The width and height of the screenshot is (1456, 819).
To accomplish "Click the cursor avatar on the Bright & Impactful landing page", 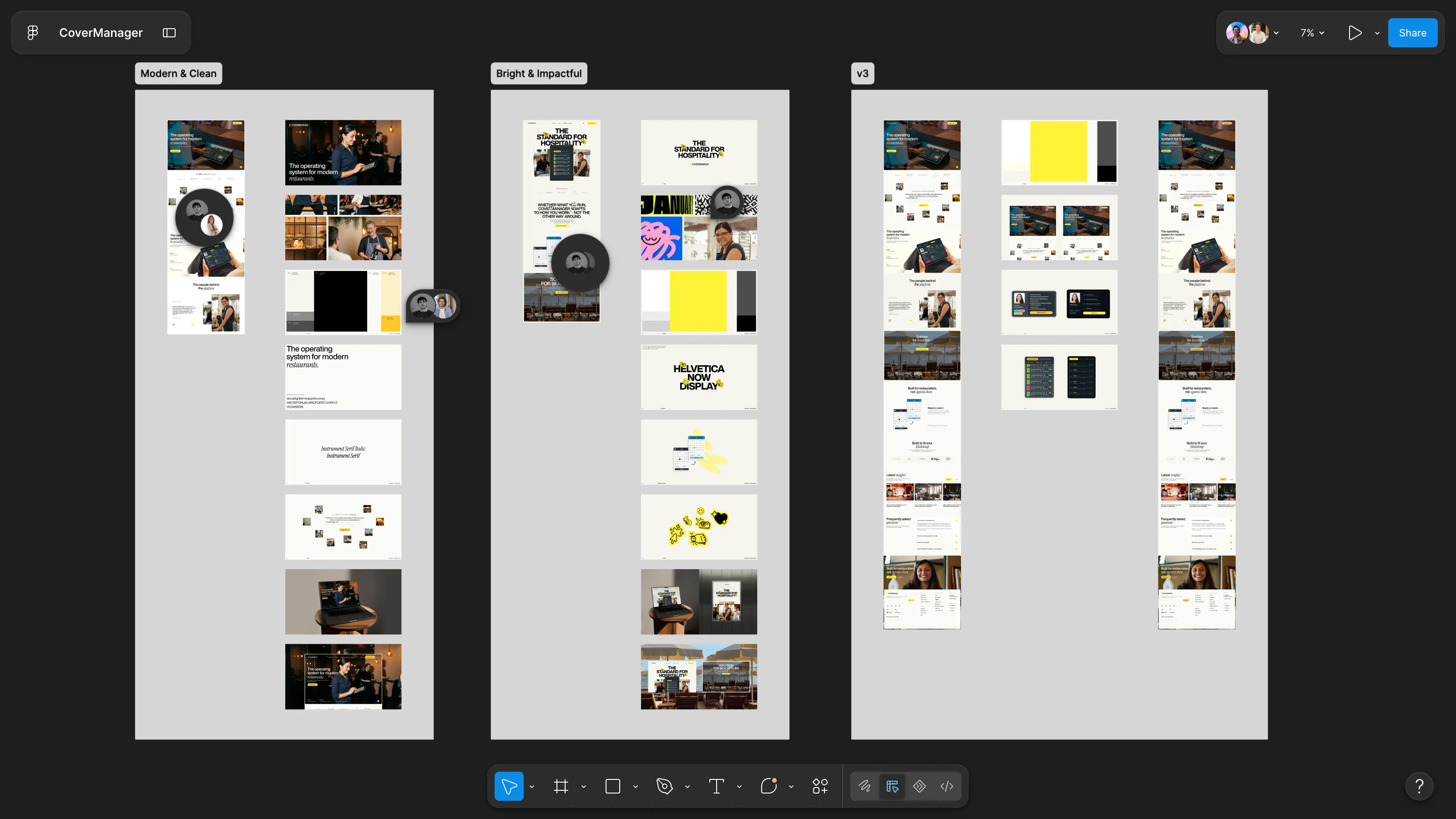I will (580, 263).
